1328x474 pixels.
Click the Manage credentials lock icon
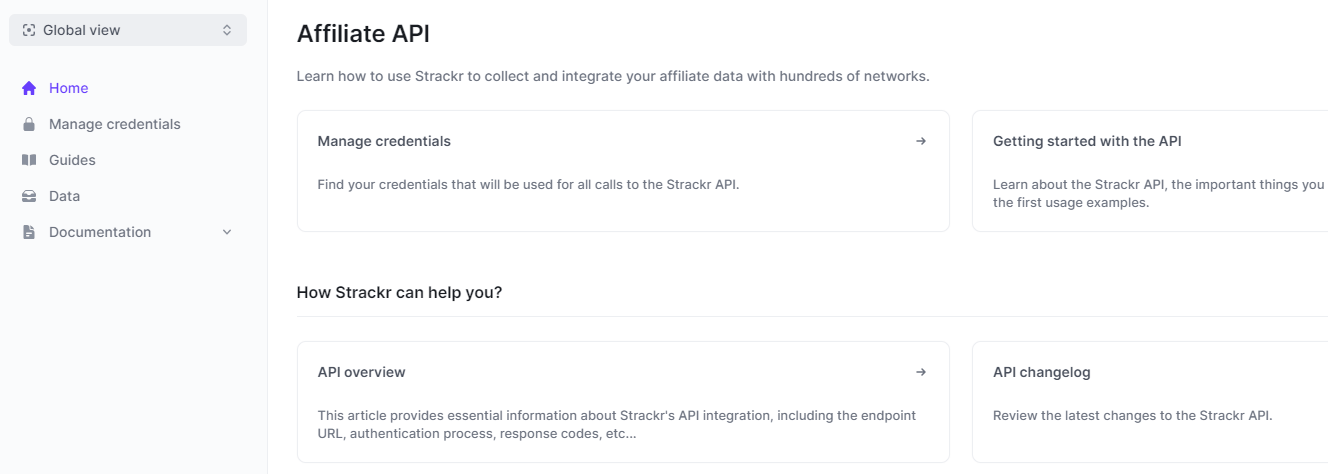click(29, 124)
